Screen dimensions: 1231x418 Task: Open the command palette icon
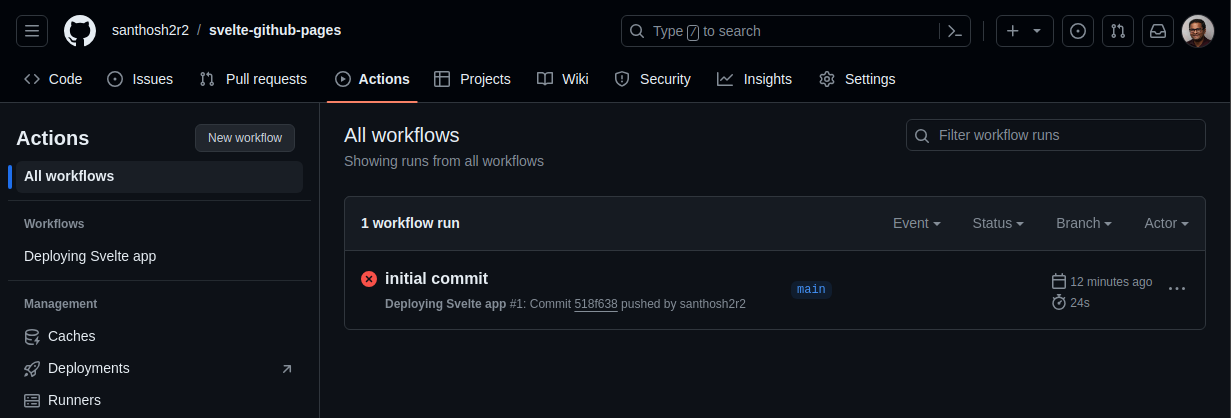(x=955, y=31)
